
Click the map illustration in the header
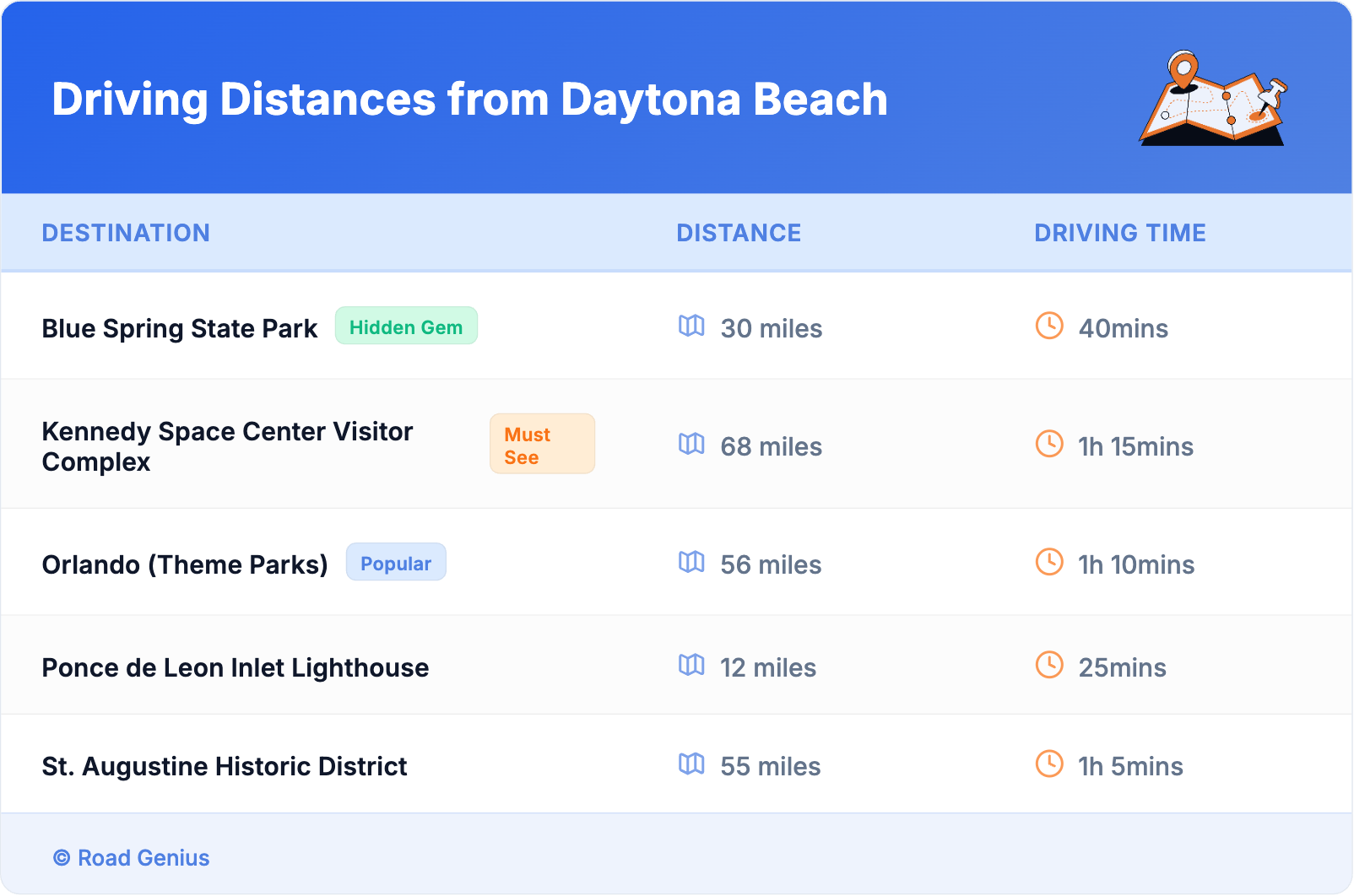(x=1213, y=99)
